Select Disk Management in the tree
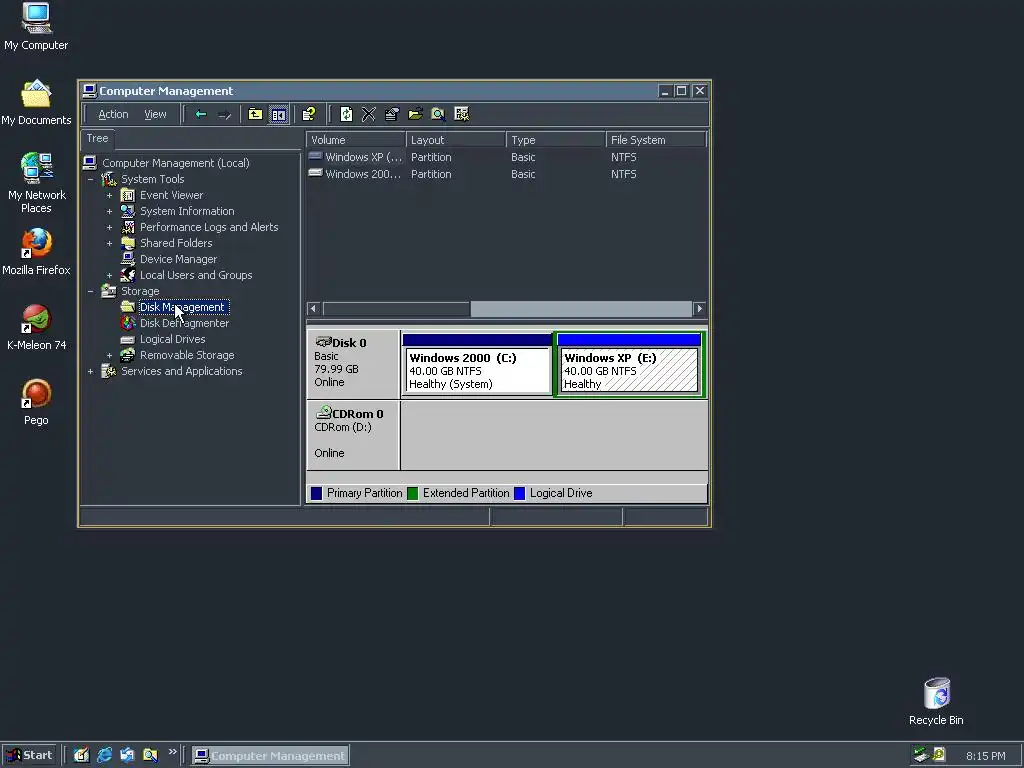 pos(182,307)
